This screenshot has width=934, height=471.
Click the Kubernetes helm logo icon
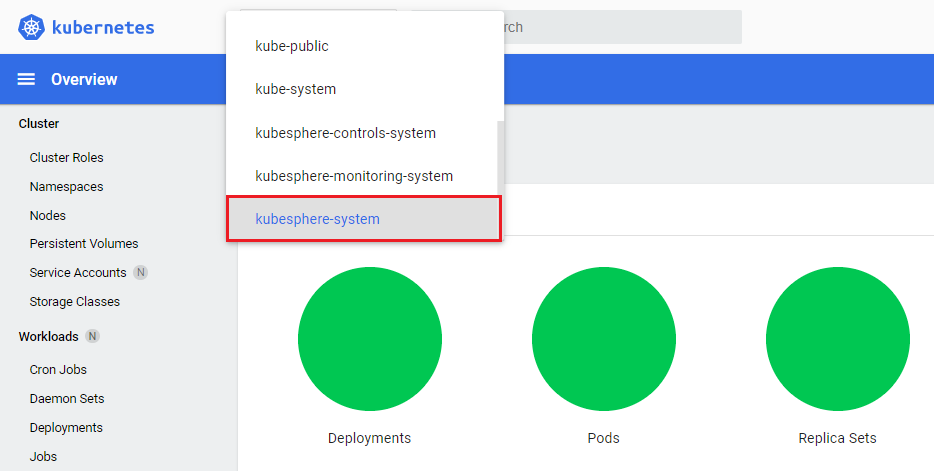[x=32, y=27]
